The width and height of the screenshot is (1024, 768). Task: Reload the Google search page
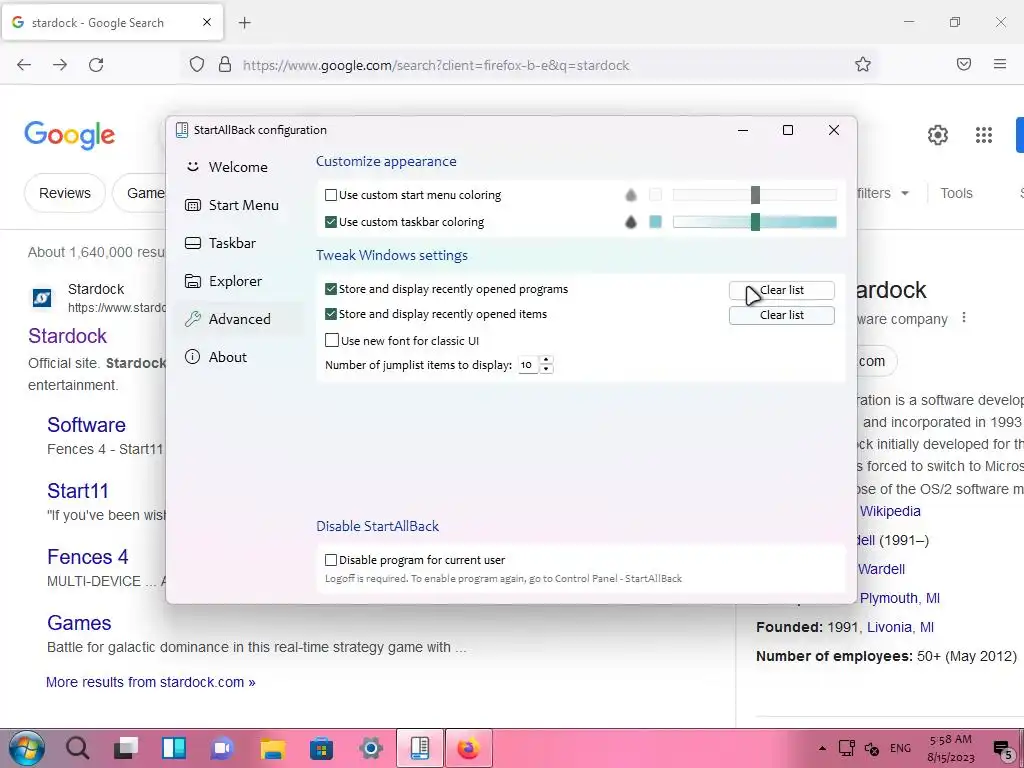96,65
